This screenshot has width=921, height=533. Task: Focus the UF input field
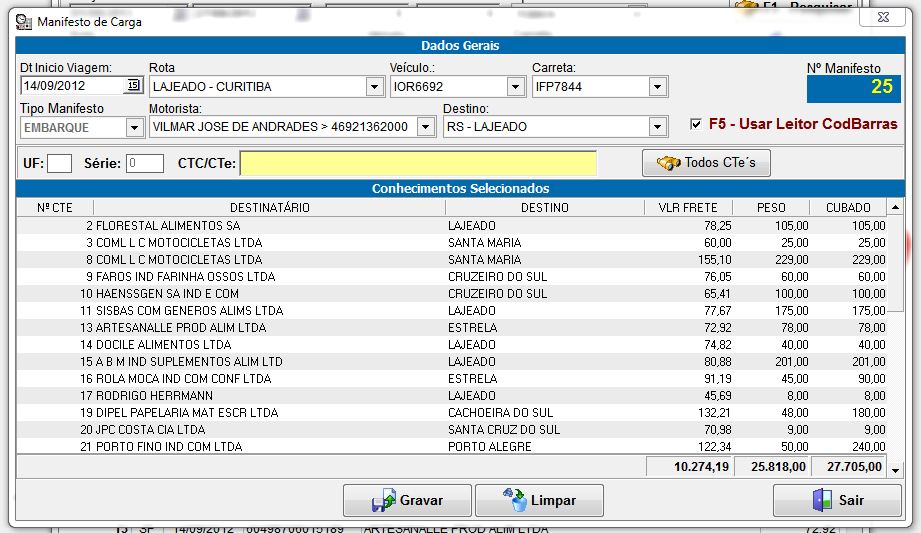click(59, 163)
